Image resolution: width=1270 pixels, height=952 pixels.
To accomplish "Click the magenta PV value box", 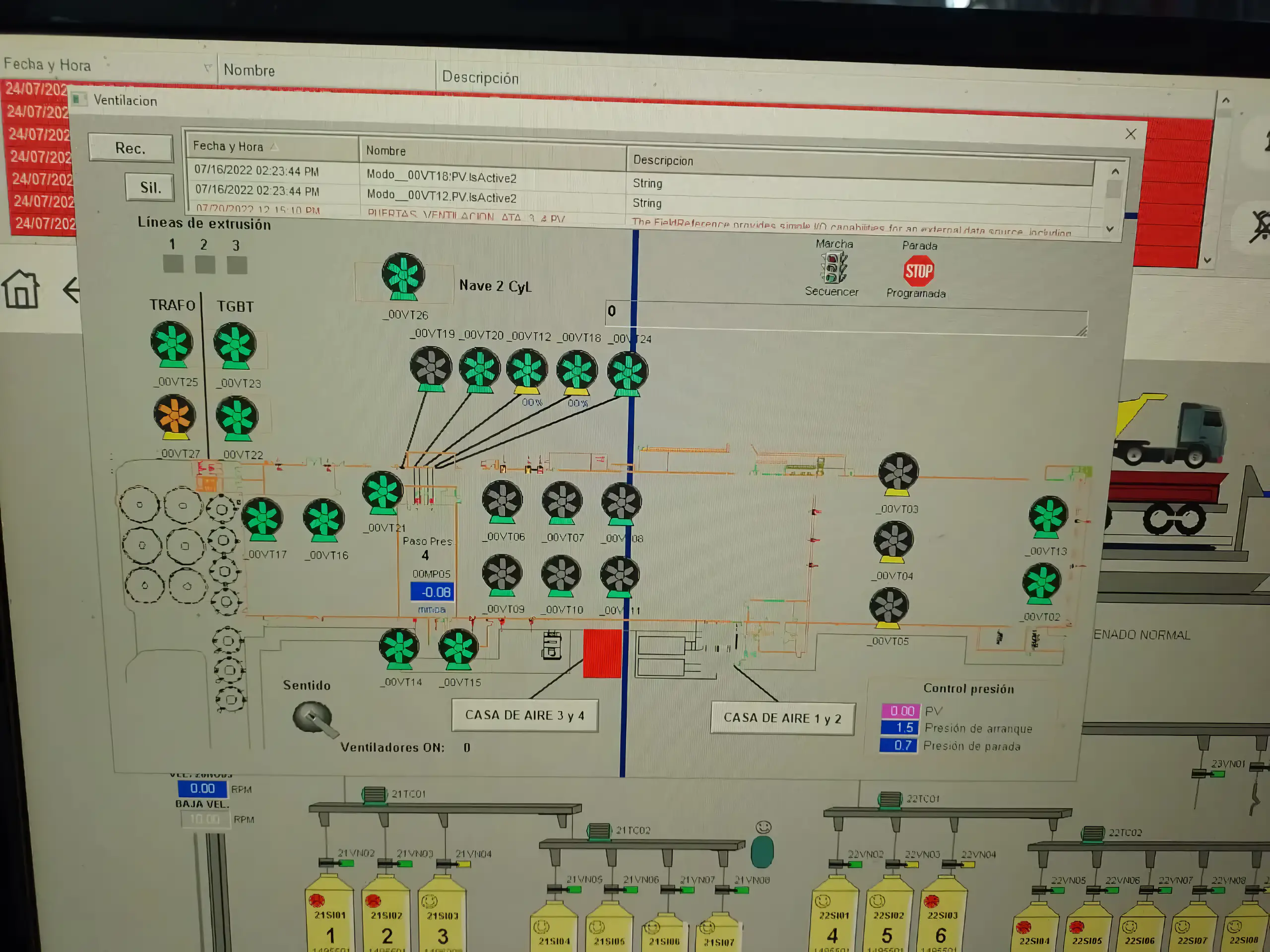I will click(900, 711).
